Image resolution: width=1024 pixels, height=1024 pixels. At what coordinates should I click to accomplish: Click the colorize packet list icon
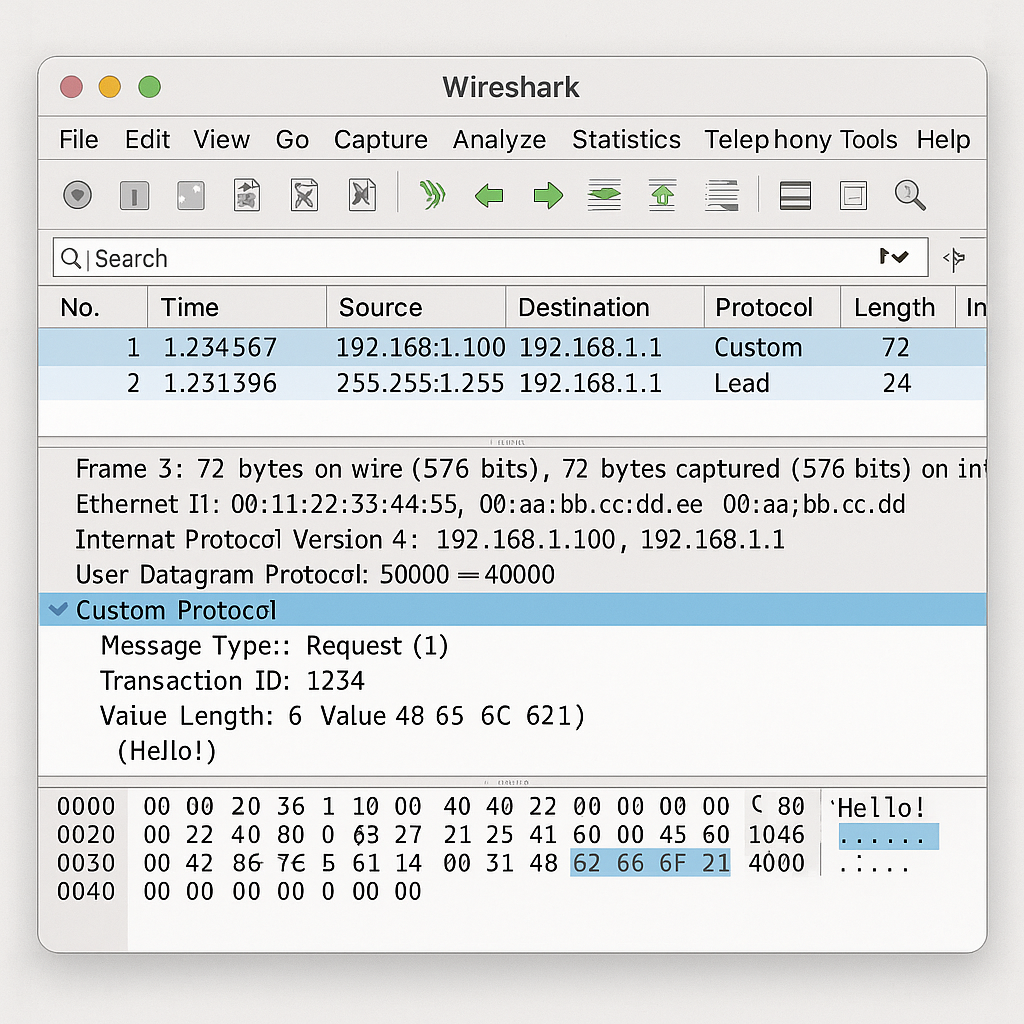pos(795,195)
